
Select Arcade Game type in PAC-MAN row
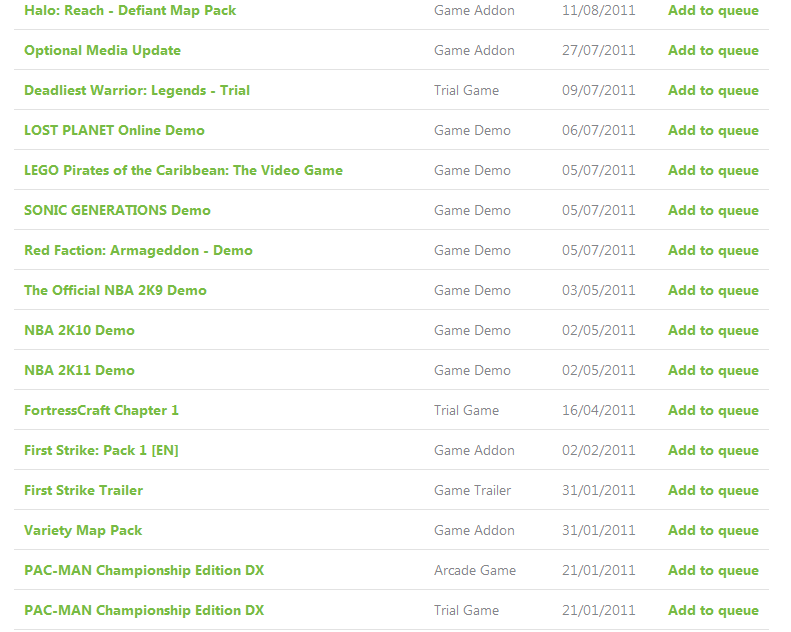click(x=475, y=570)
